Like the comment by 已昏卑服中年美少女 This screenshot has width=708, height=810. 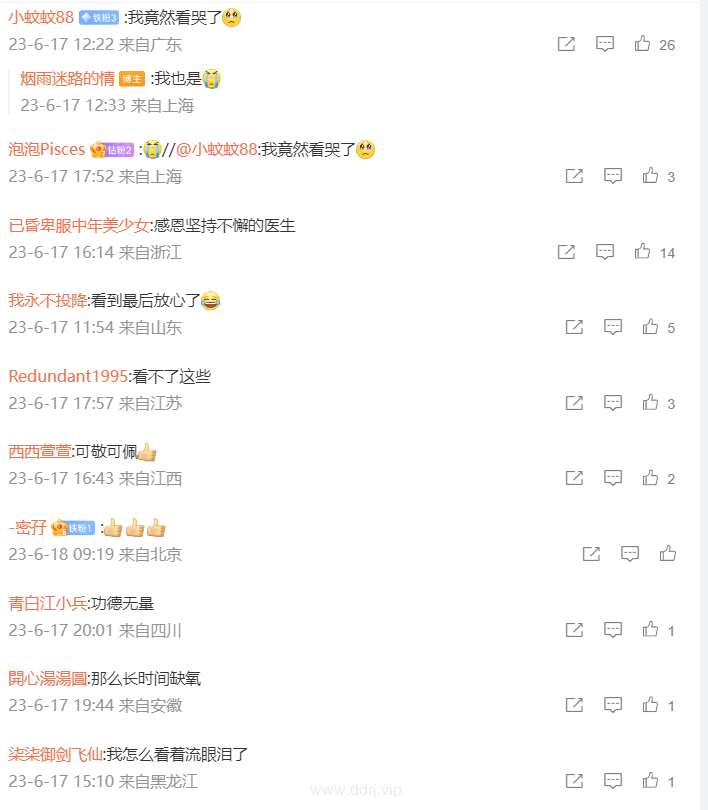(x=642, y=252)
